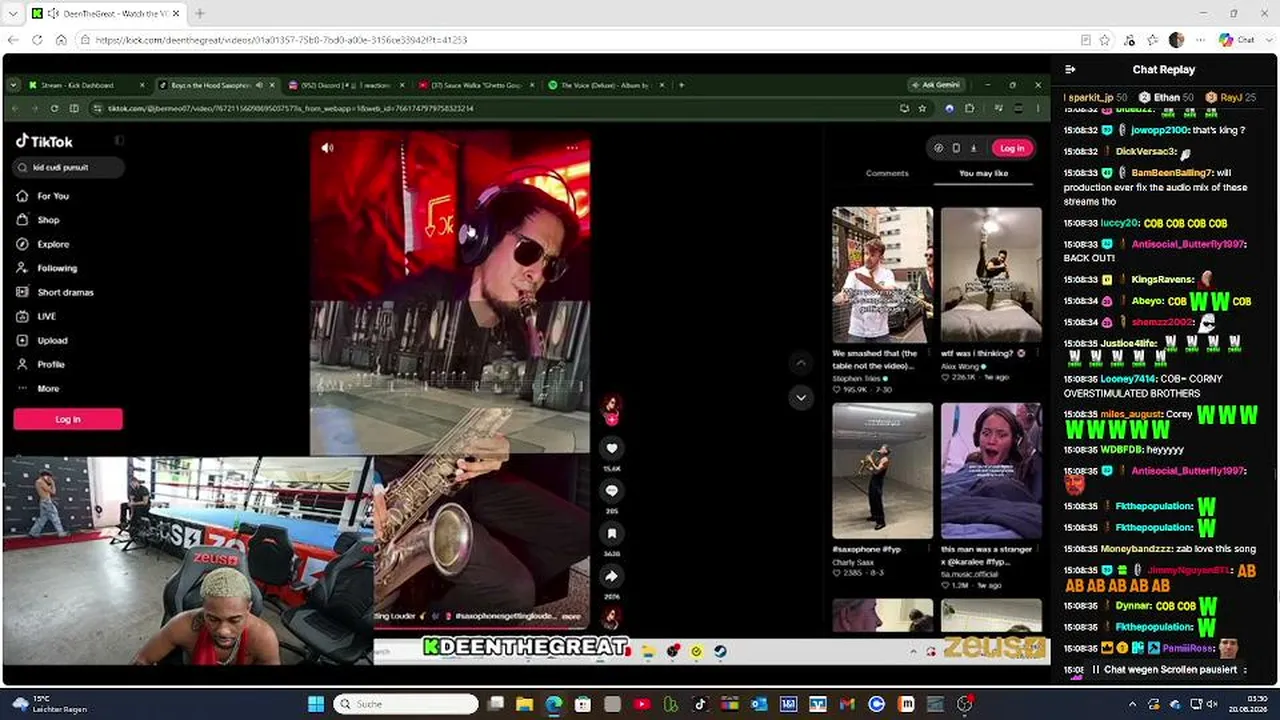The image size is (1280, 720).
Task: Open the TikTok app in the taskbar
Action: coord(700,704)
